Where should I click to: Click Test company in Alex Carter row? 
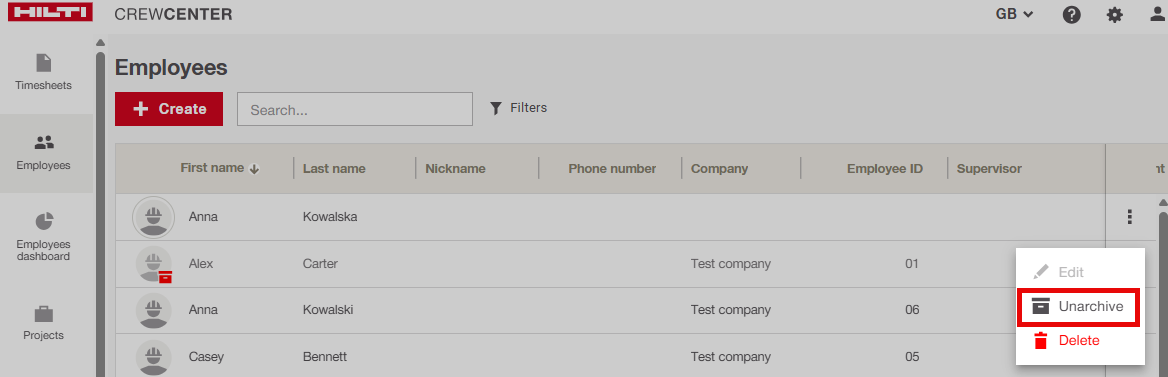[x=731, y=264]
